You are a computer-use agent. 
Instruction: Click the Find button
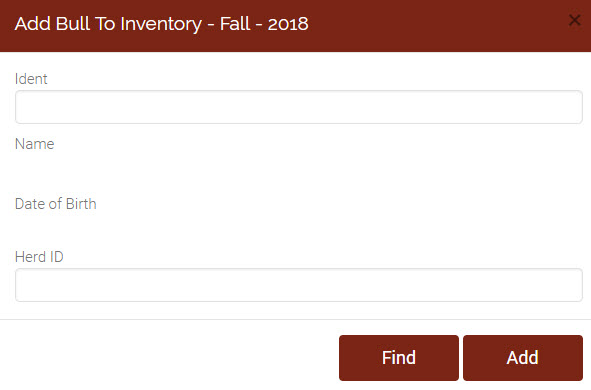point(399,358)
